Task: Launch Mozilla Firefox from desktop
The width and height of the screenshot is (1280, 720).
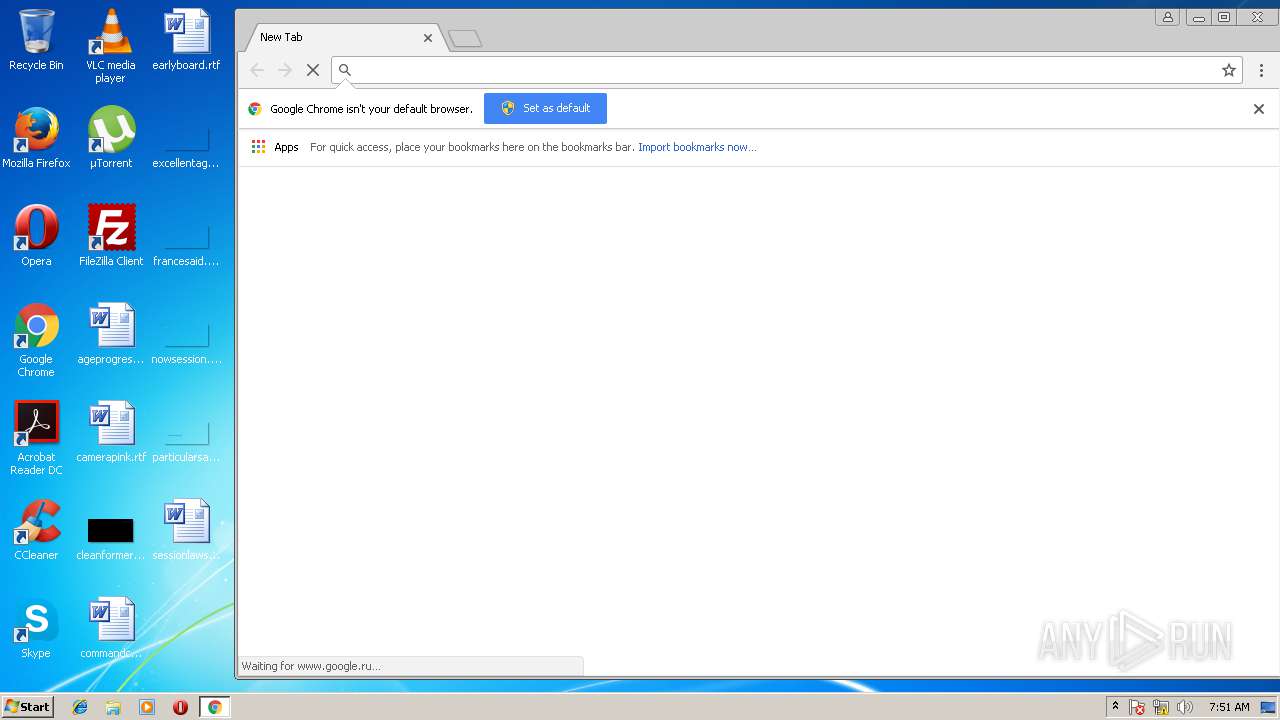Action: click(36, 138)
